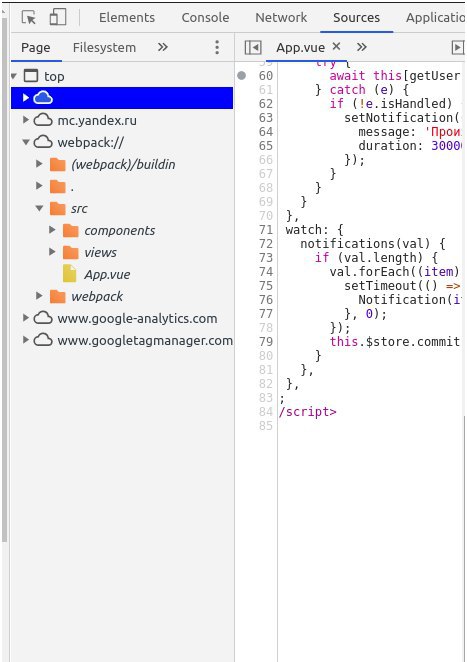
Task: Activate the inspect element picker icon
Action: click(29, 18)
